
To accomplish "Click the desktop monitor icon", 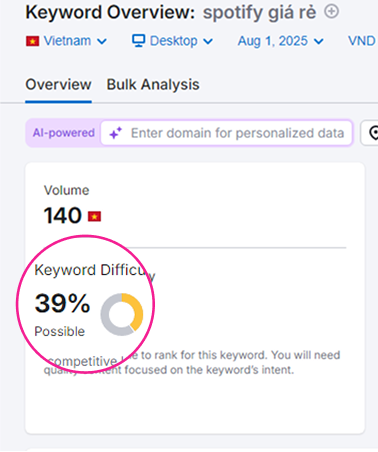I will 138,41.
